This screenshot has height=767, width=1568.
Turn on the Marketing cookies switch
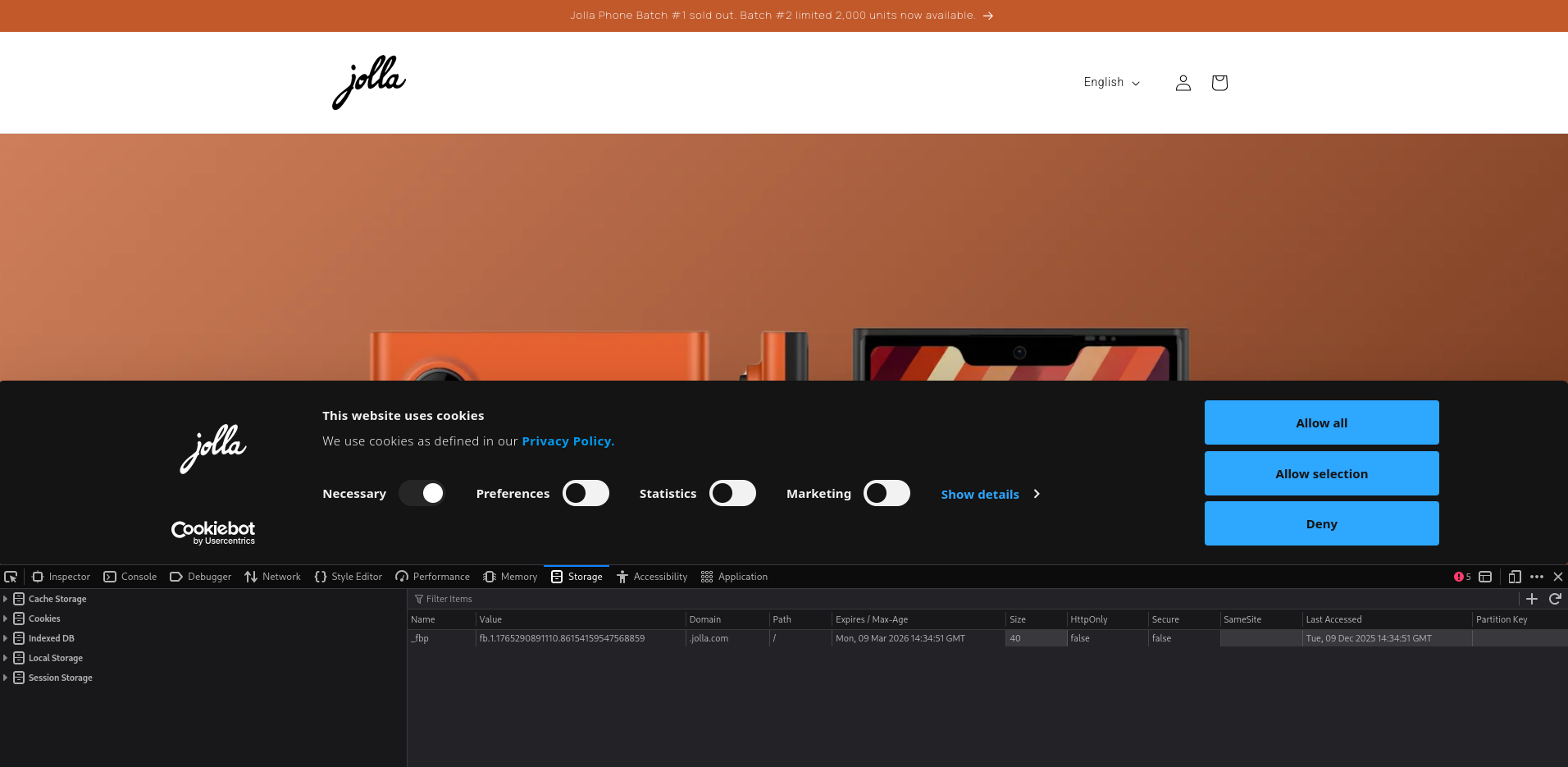(887, 493)
